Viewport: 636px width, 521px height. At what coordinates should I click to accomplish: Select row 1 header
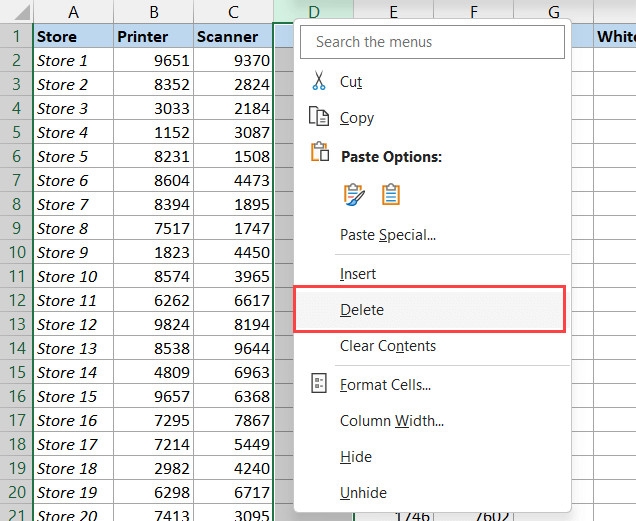16,36
